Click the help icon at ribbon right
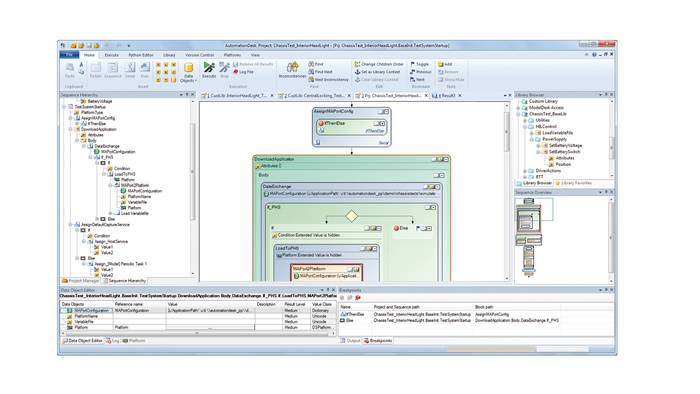The height and width of the screenshot is (394, 700). (594, 54)
